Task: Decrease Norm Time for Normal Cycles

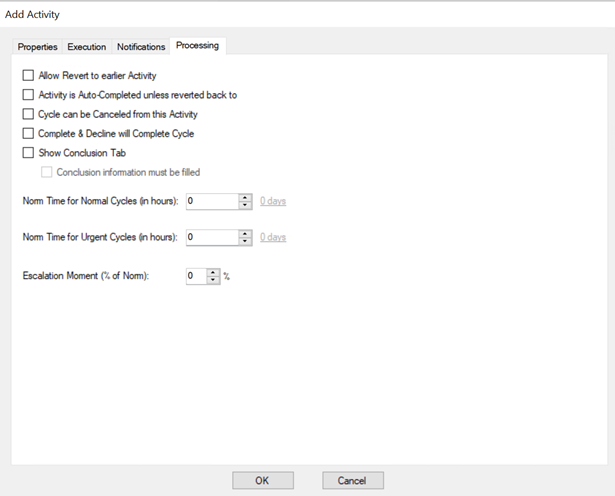Action: pos(245,205)
